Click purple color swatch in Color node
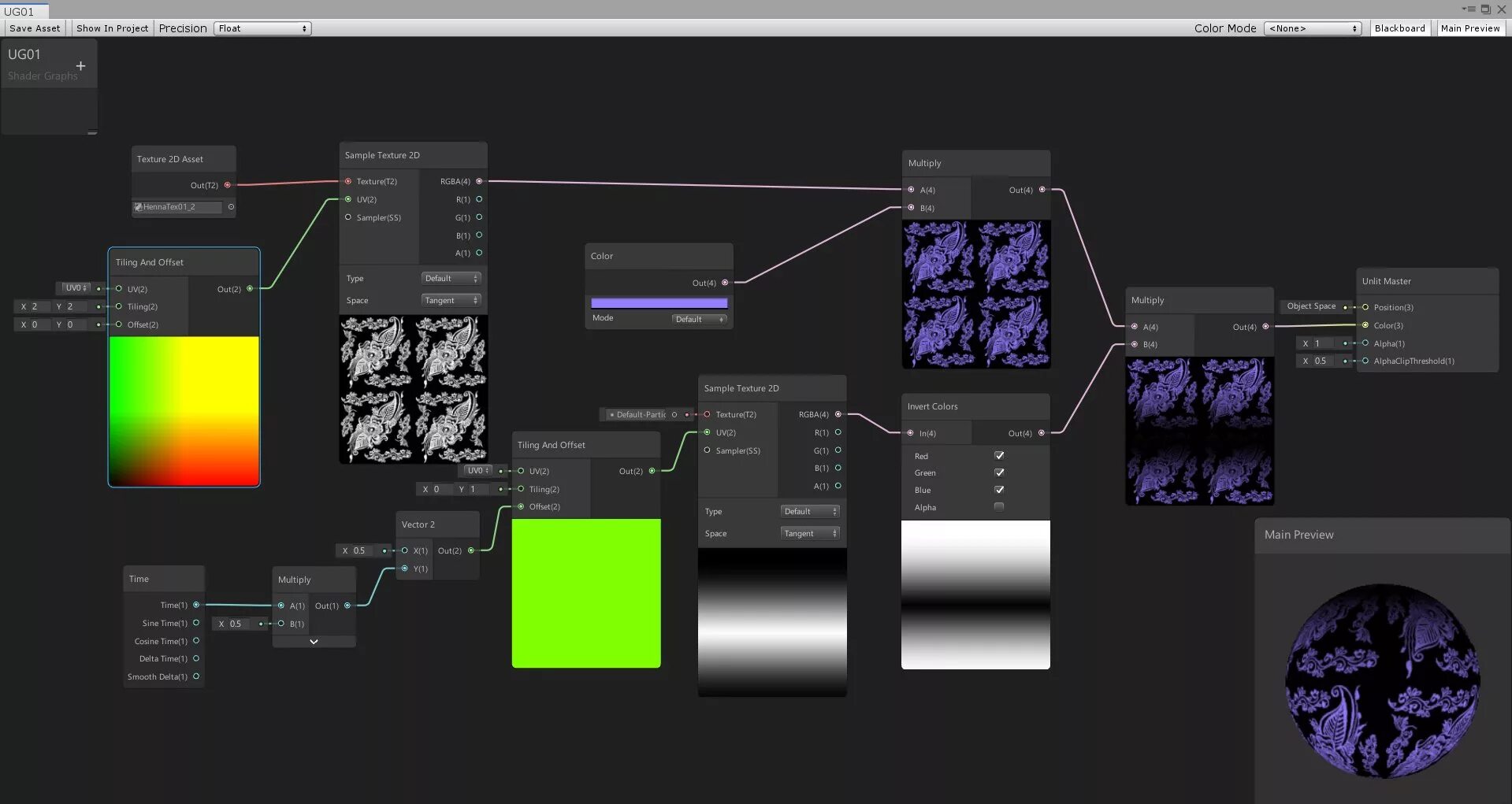This screenshot has height=804, width=1512. pyautogui.click(x=659, y=303)
